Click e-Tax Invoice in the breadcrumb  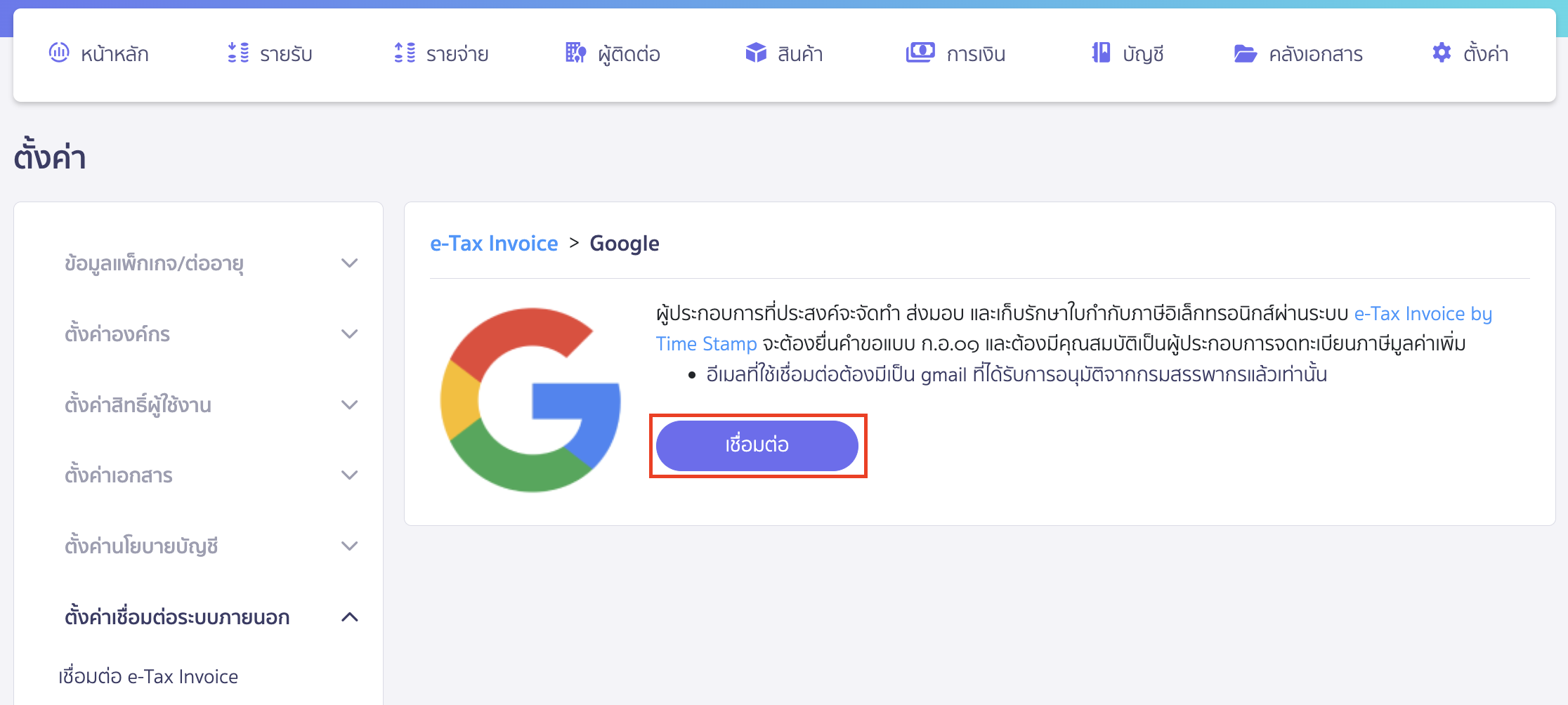pyautogui.click(x=494, y=243)
